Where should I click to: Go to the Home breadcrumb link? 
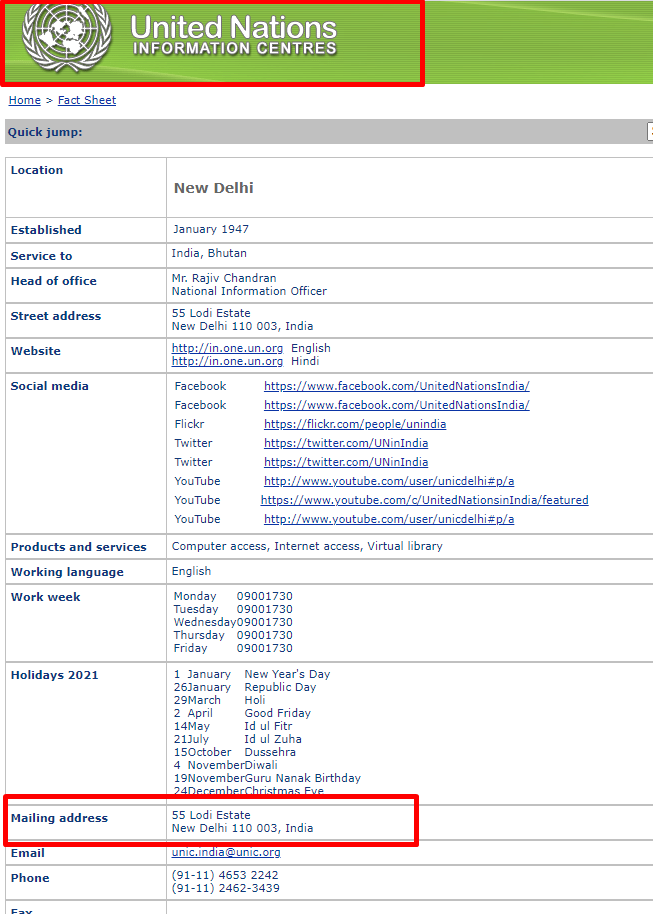(24, 100)
